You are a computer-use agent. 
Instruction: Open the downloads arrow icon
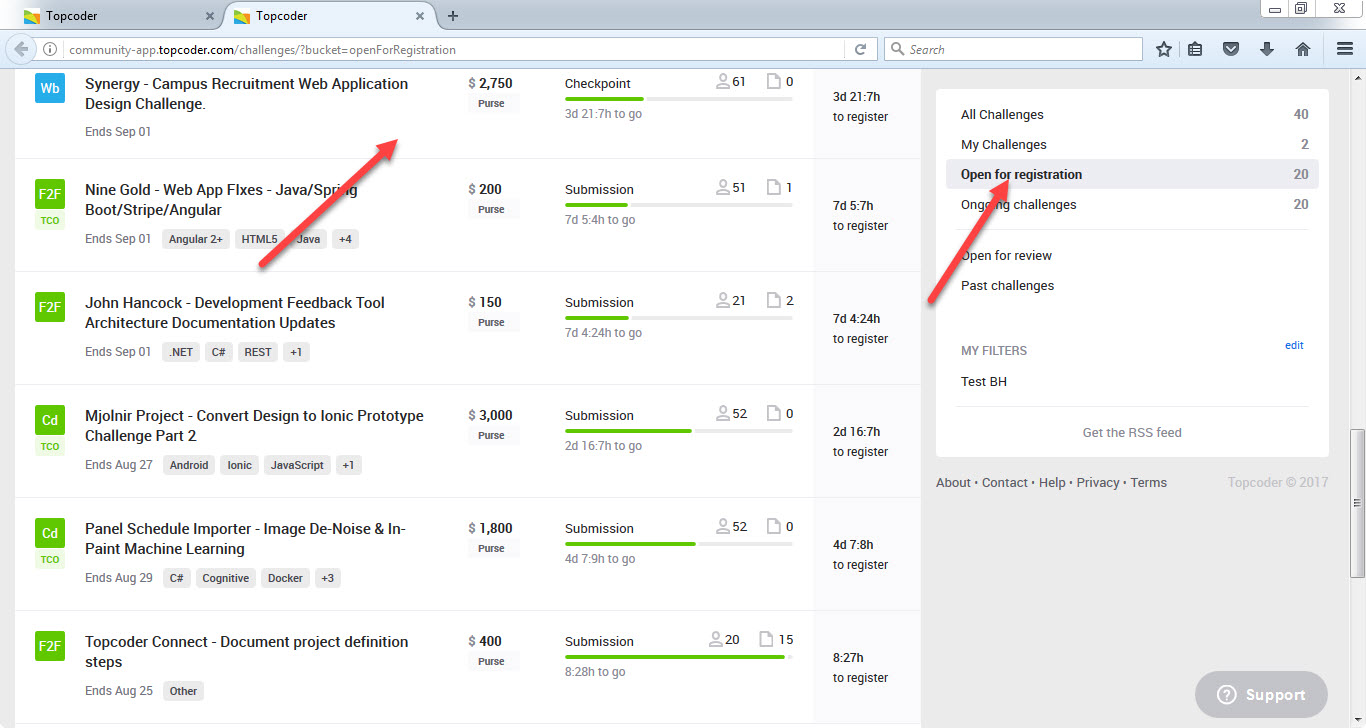1267,49
